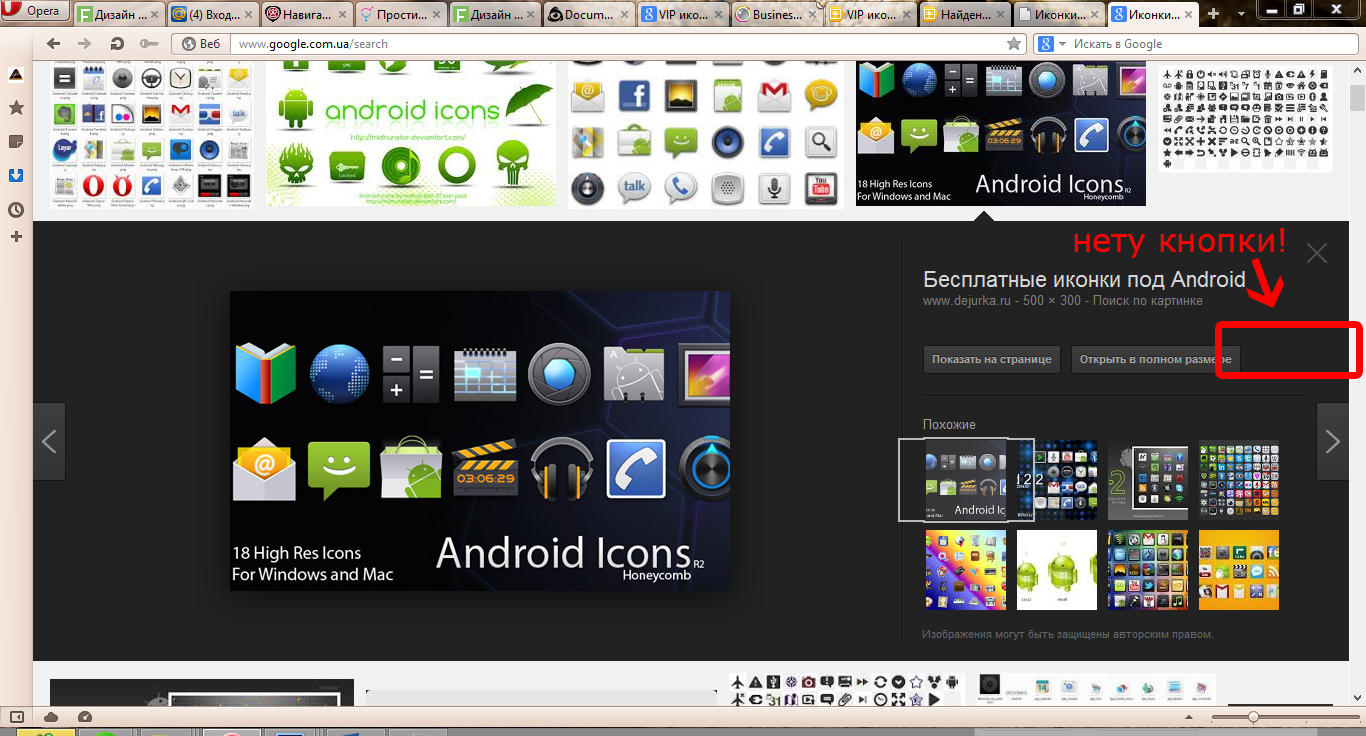Open the glossy app icons grid result

click(706, 134)
